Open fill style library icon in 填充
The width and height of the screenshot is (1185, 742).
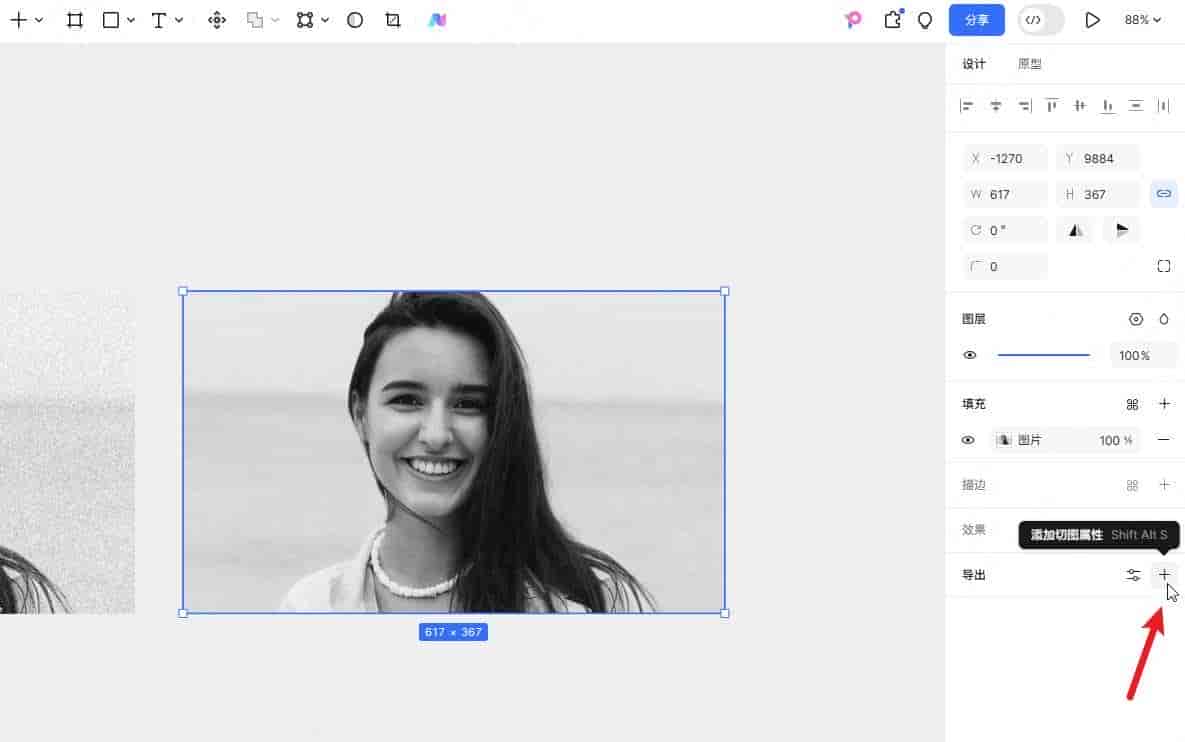1132,405
